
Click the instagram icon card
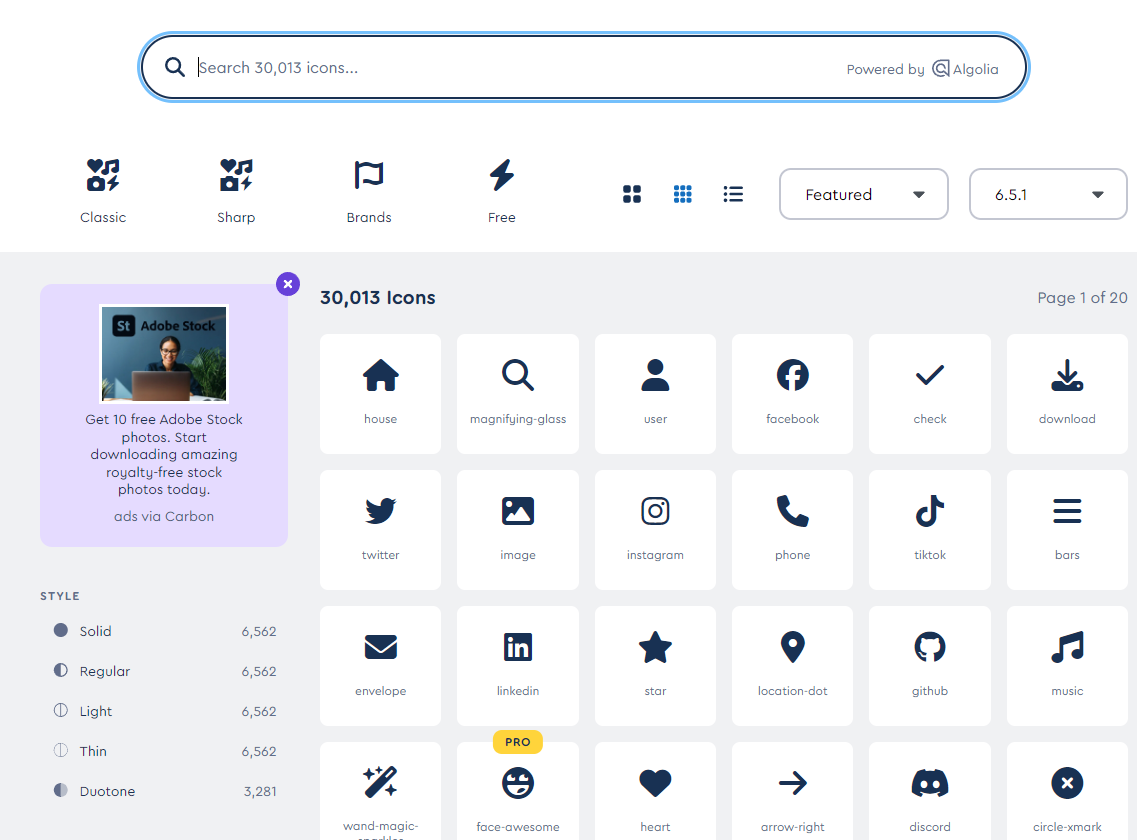point(655,530)
